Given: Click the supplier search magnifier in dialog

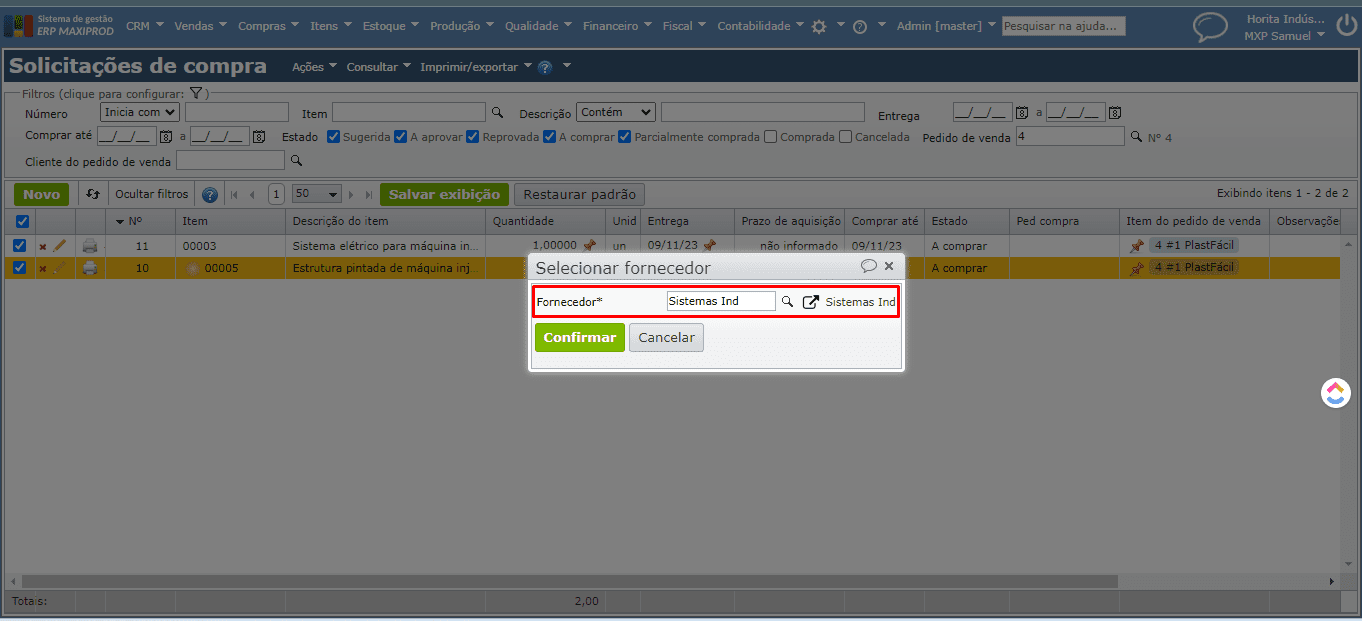Looking at the screenshot, I should [x=787, y=301].
